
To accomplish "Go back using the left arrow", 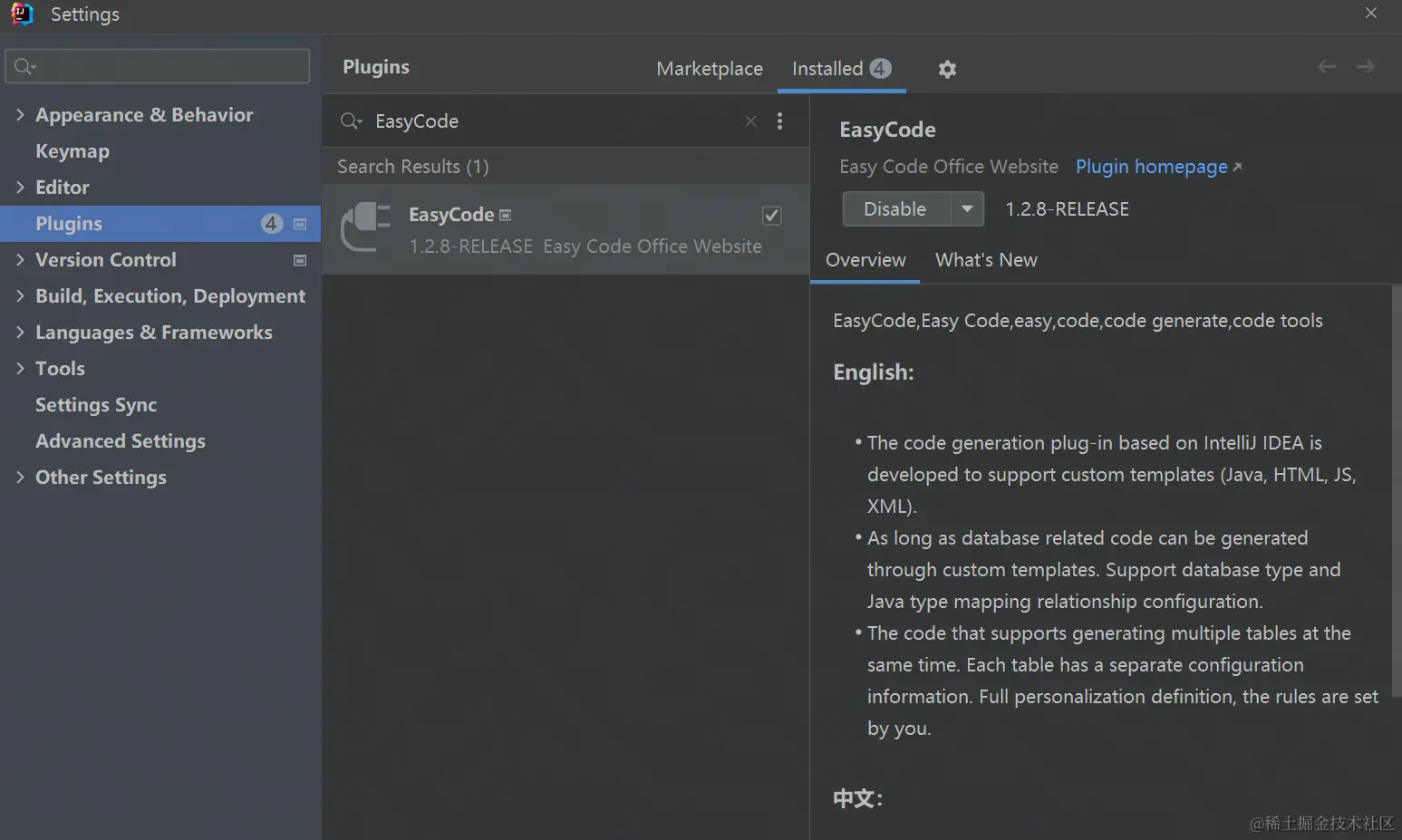I will pyautogui.click(x=1326, y=67).
